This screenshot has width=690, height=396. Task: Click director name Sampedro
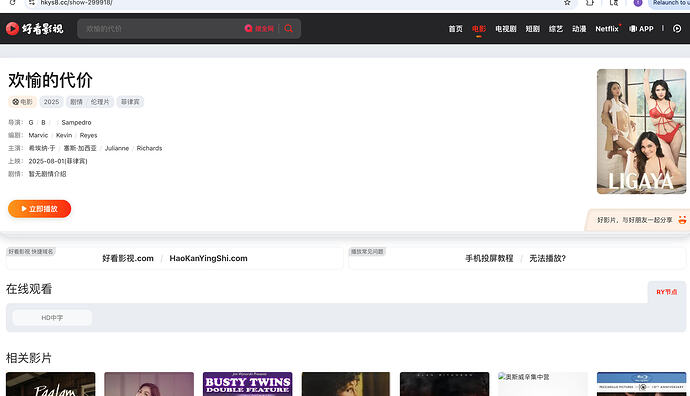click(x=77, y=122)
